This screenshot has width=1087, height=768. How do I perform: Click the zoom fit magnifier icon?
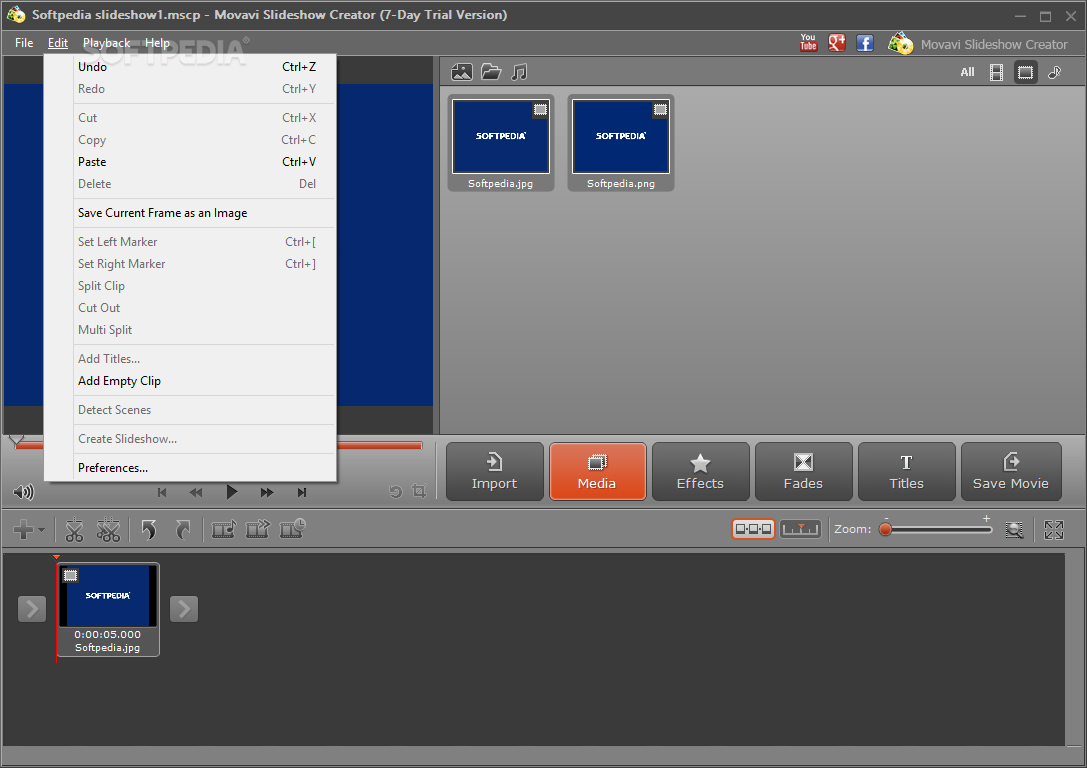point(1014,530)
